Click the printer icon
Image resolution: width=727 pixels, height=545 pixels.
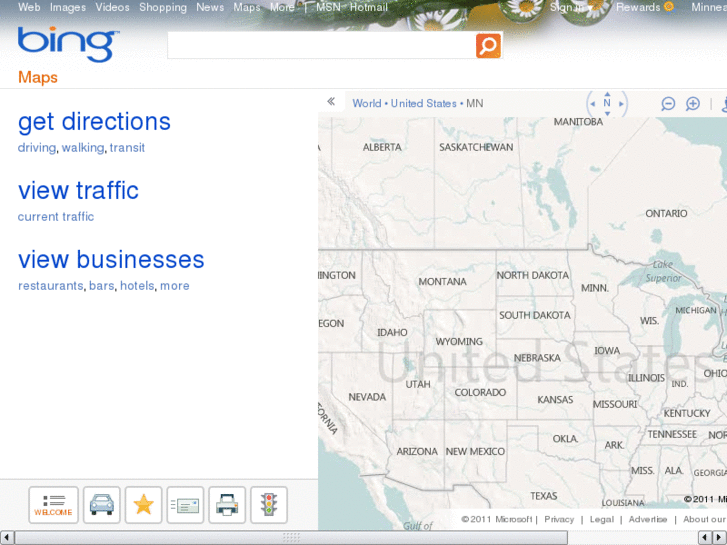[227, 505]
